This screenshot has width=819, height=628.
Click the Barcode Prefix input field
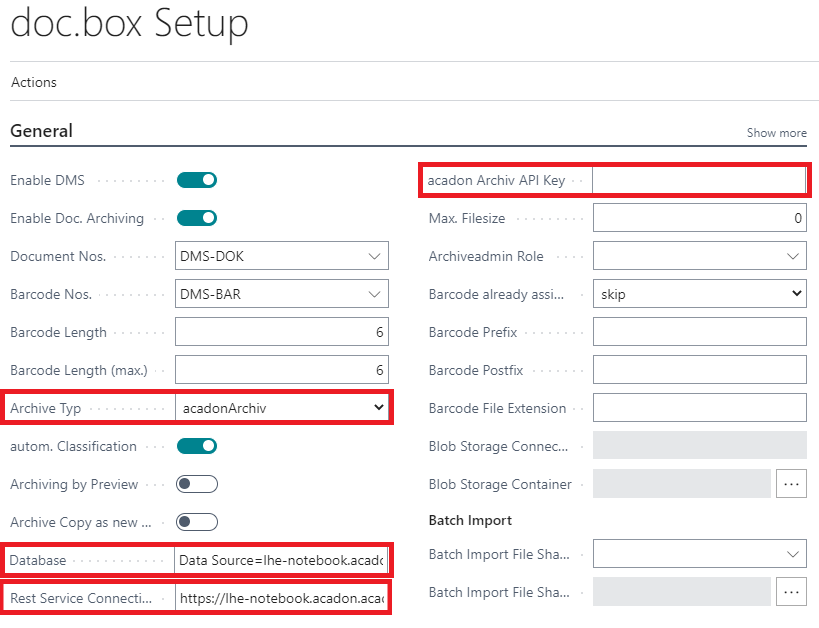click(699, 331)
